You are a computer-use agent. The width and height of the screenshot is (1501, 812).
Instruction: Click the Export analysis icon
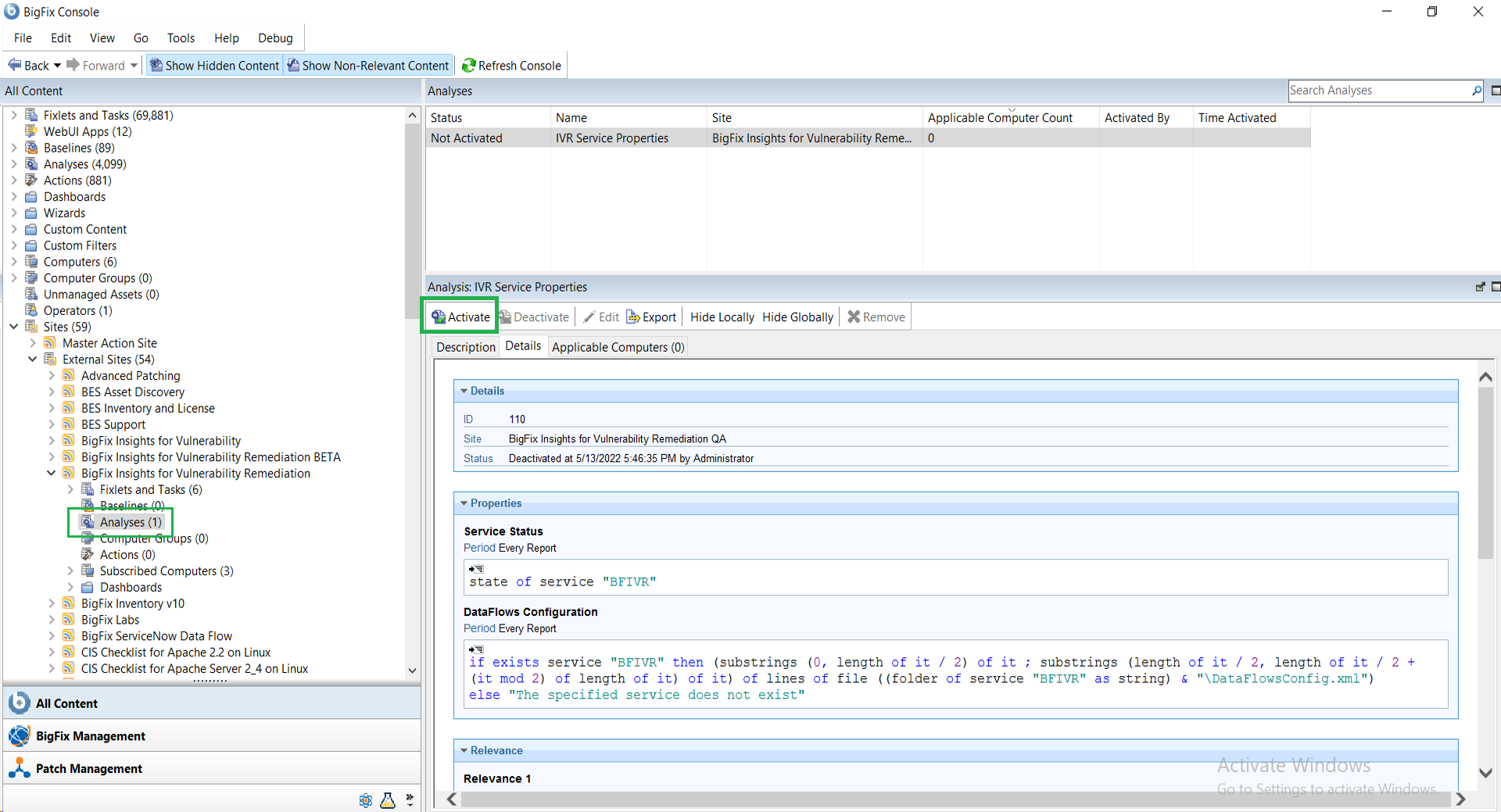pos(633,317)
